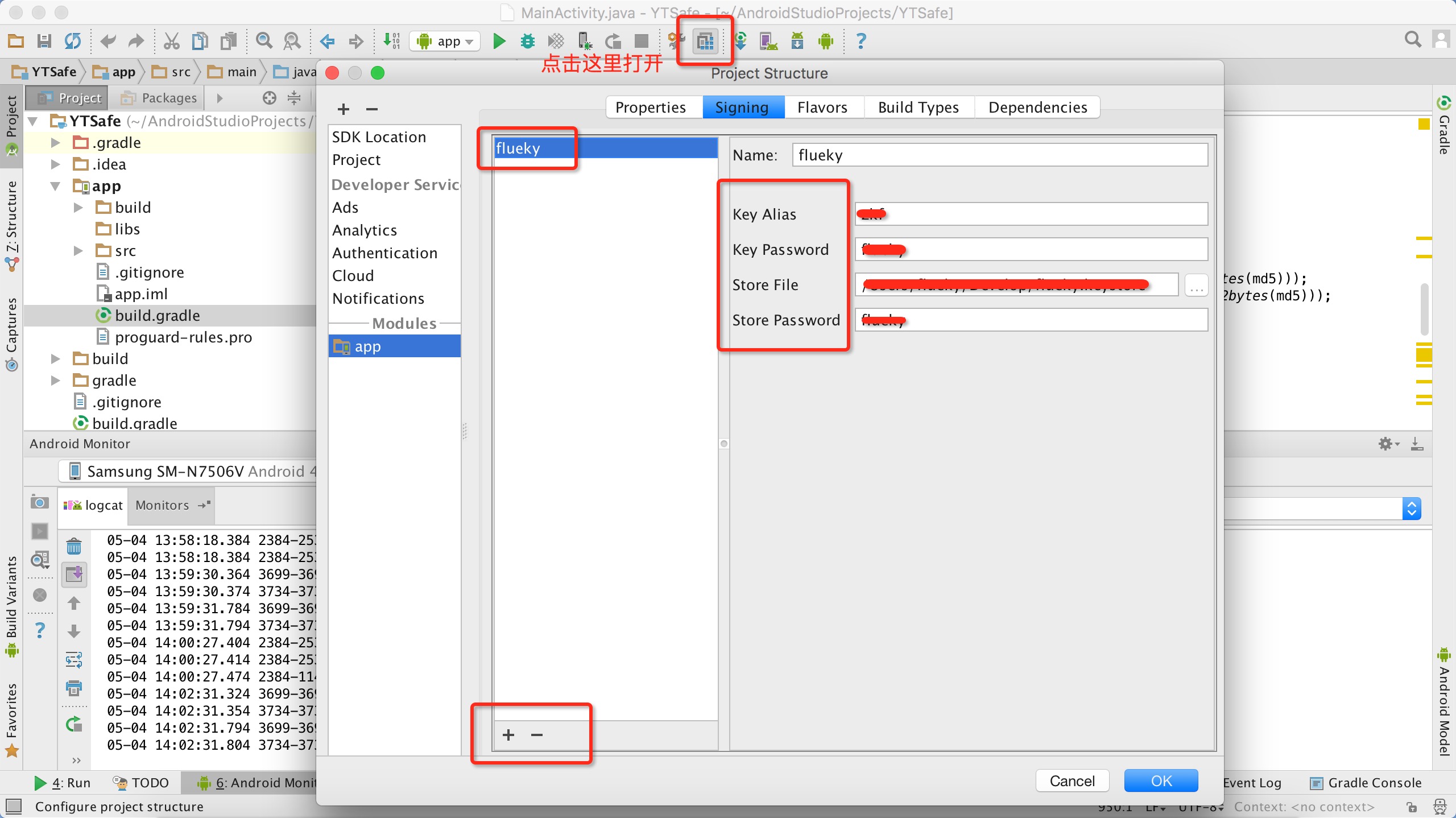The width and height of the screenshot is (1456, 818).
Task: Select the app module in Modules list
Action: tap(395, 346)
